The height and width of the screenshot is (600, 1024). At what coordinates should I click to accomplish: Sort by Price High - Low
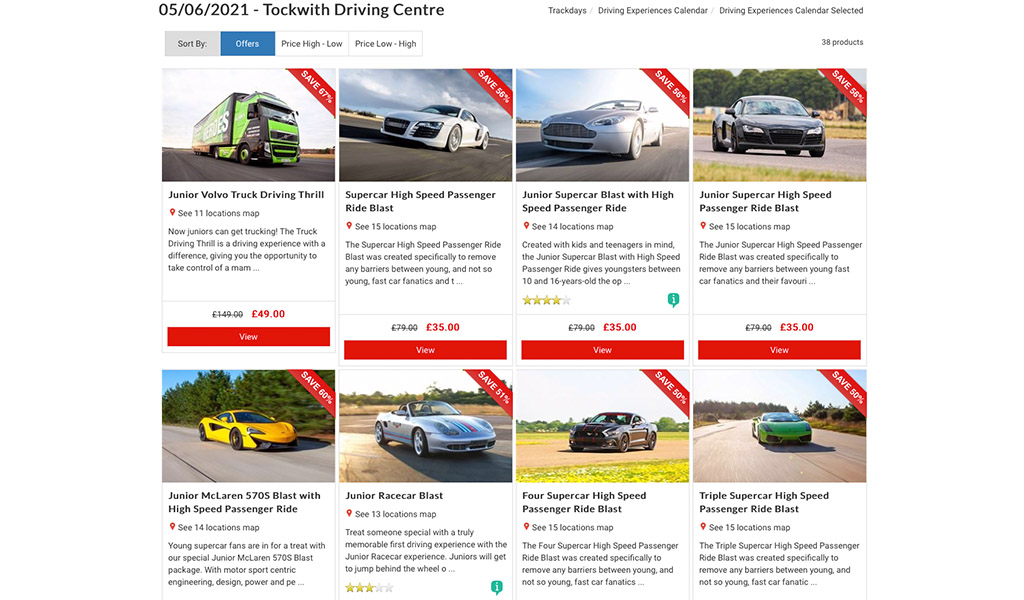312,44
